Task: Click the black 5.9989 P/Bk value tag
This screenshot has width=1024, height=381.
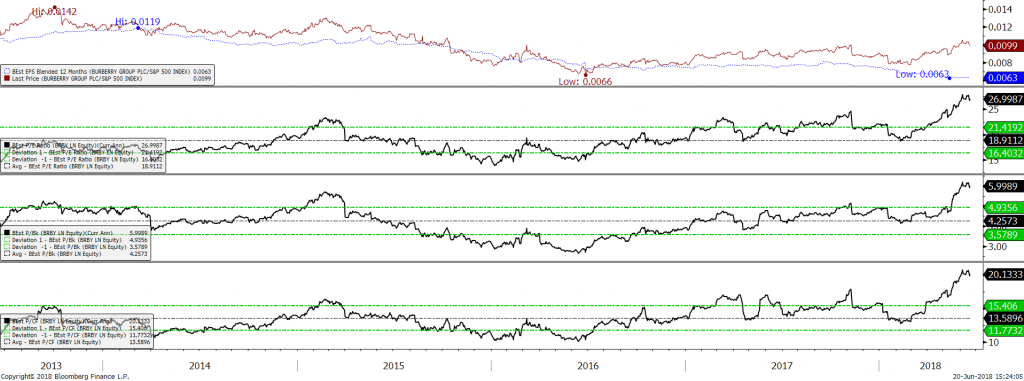Action: click(1004, 186)
